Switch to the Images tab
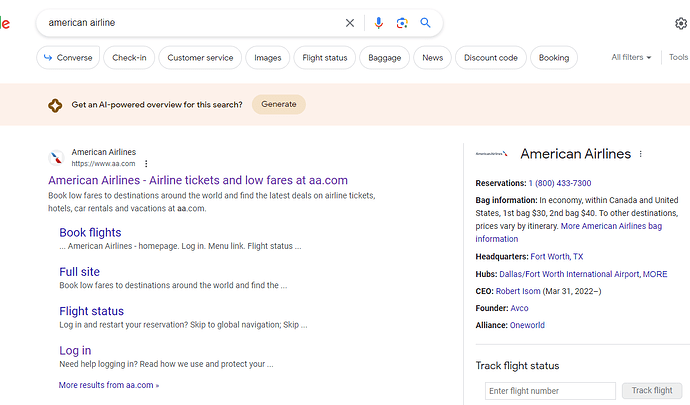This screenshot has height=405, width=690. [268, 58]
